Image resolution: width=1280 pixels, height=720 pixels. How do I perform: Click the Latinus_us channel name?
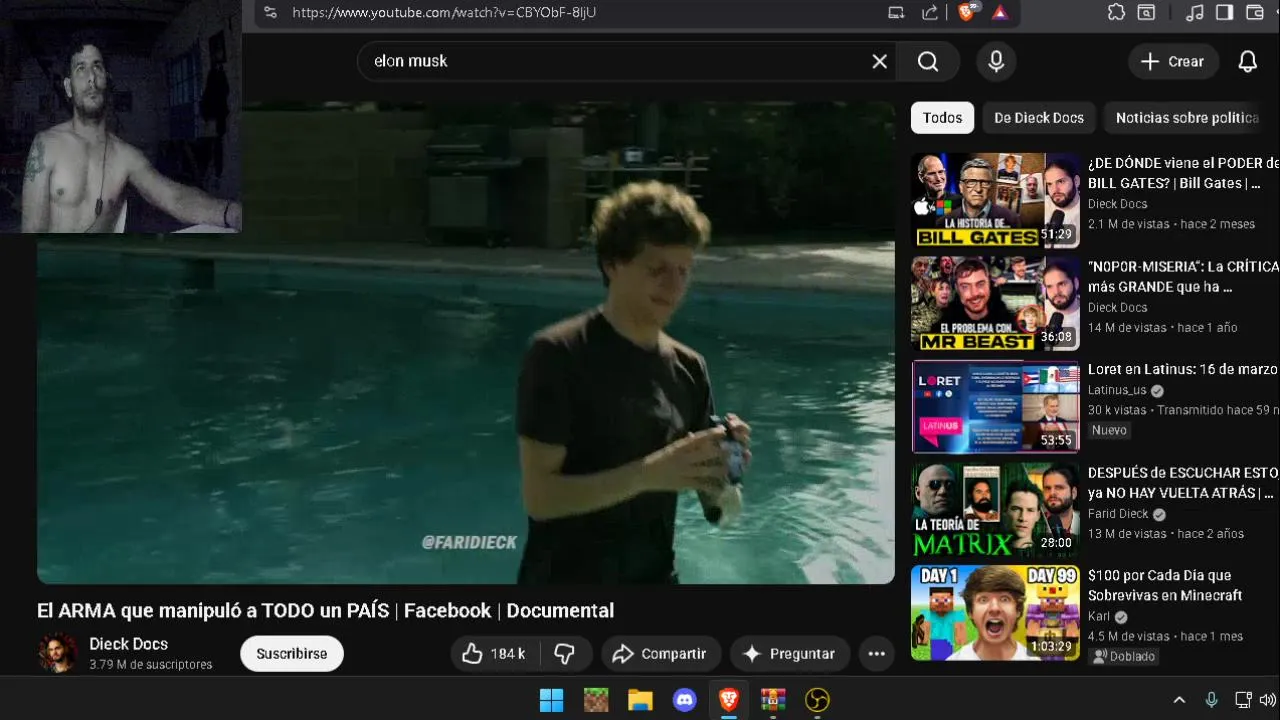(1117, 390)
